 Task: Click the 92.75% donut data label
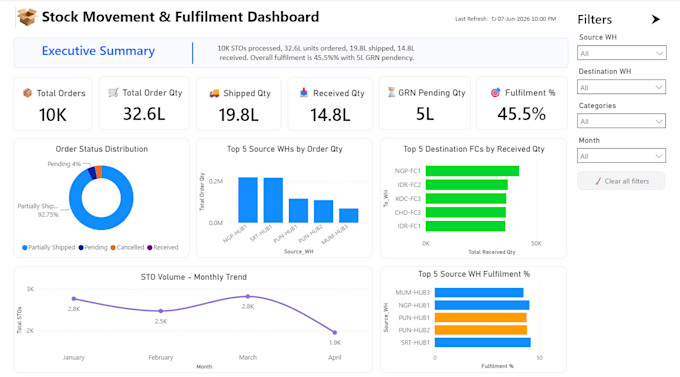pyautogui.click(x=48, y=215)
